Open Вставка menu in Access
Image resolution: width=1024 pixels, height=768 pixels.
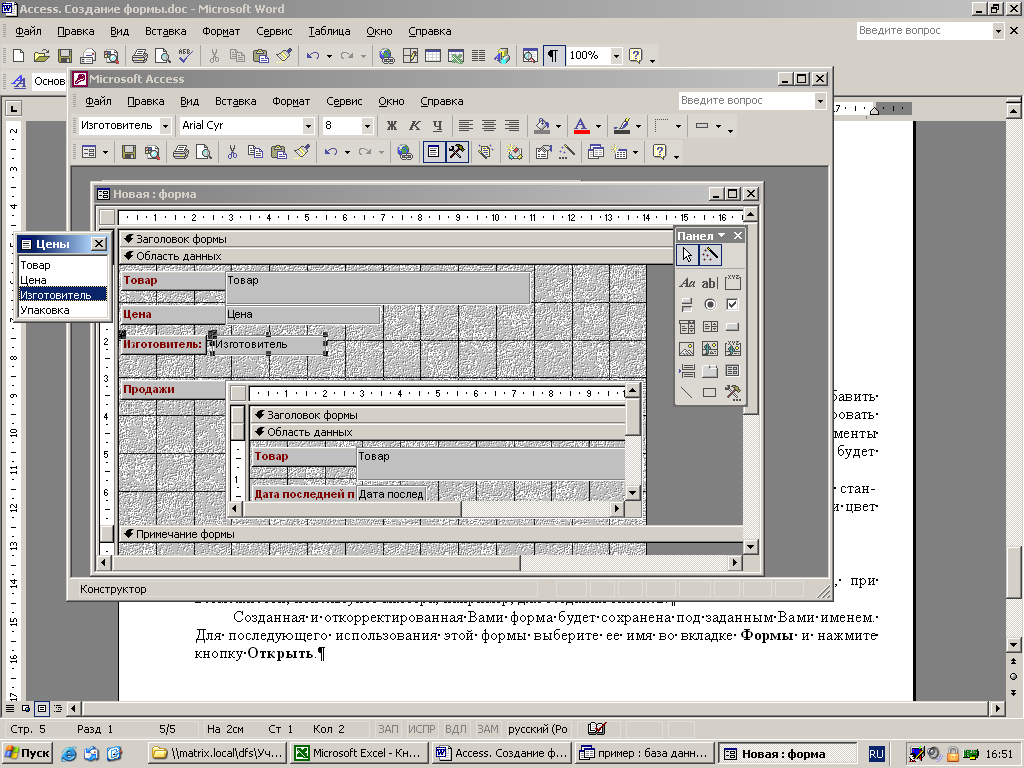click(235, 101)
